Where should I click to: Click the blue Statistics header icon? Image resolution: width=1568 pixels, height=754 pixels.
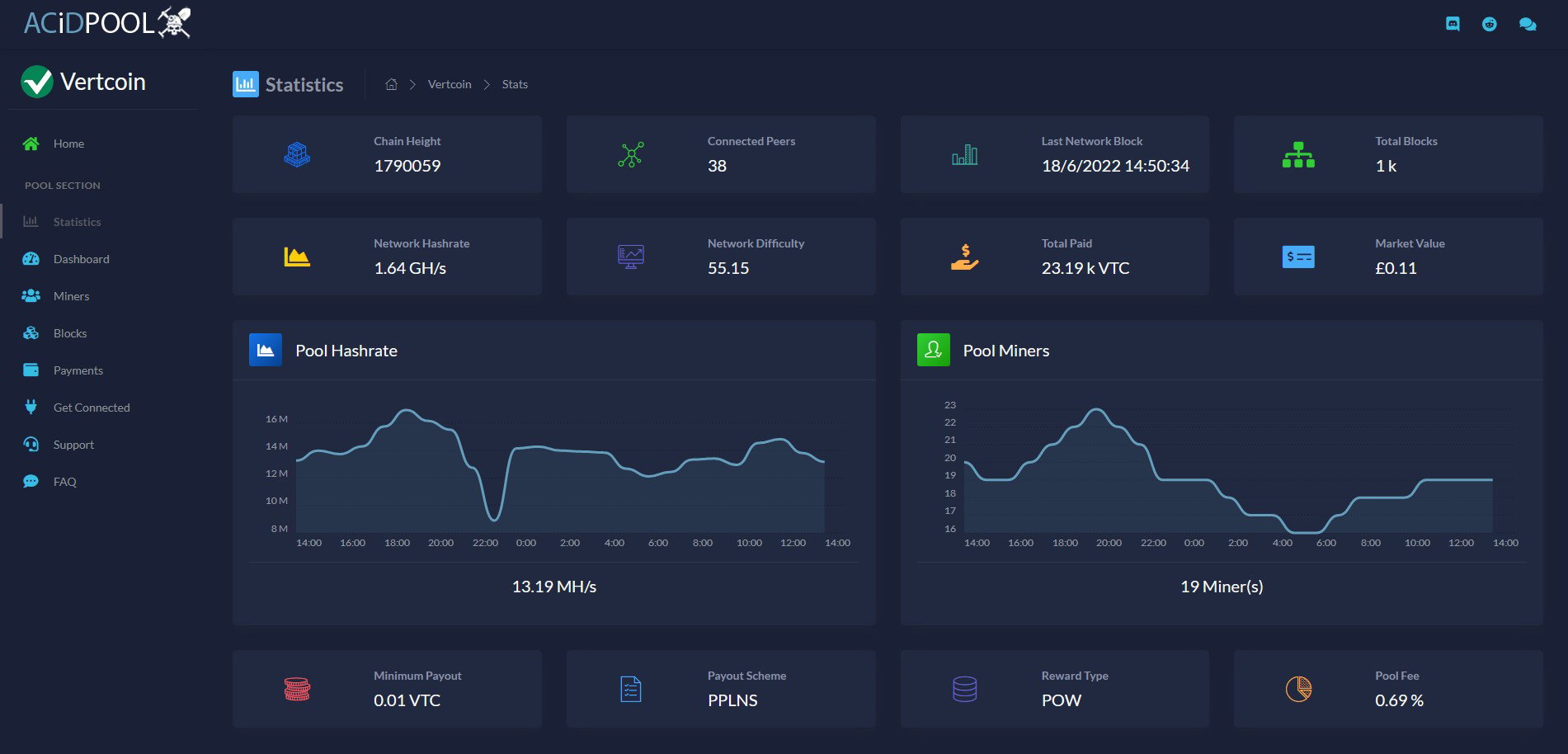pos(245,84)
